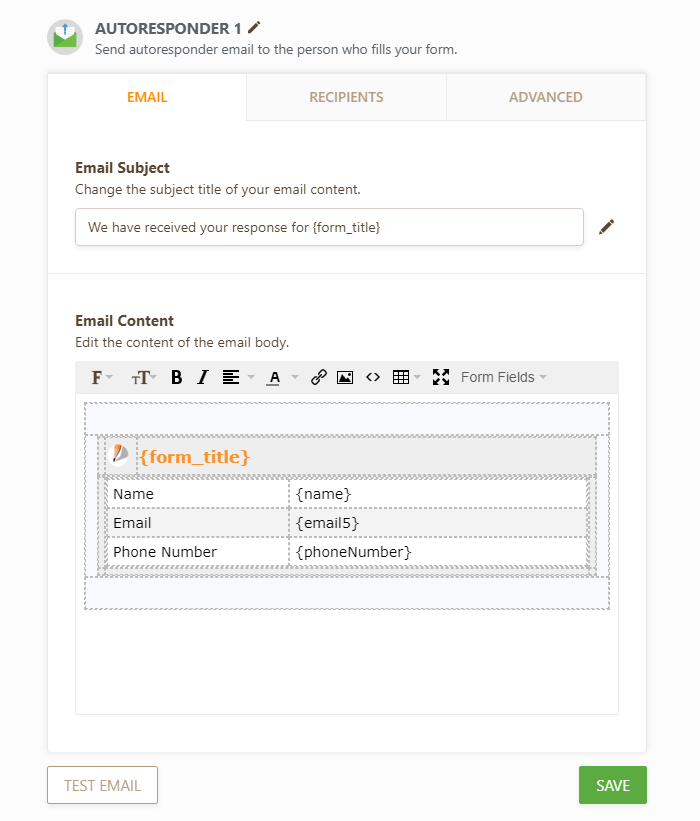700x821 pixels.
Task: Open the HTML source code view
Action: [373, 377]
